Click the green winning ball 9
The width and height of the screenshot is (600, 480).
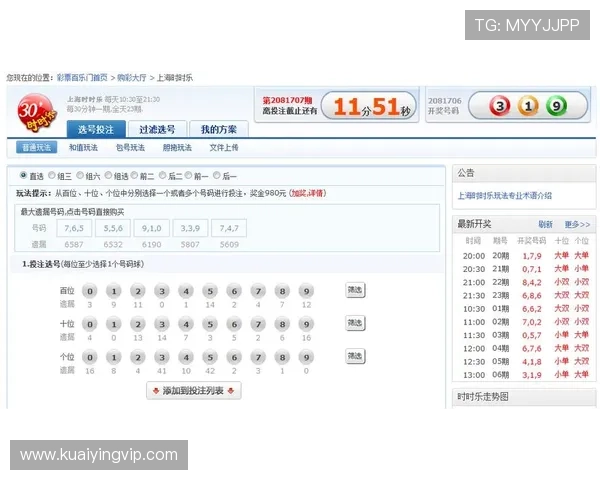pyautogui.click(x=556, y=106)
